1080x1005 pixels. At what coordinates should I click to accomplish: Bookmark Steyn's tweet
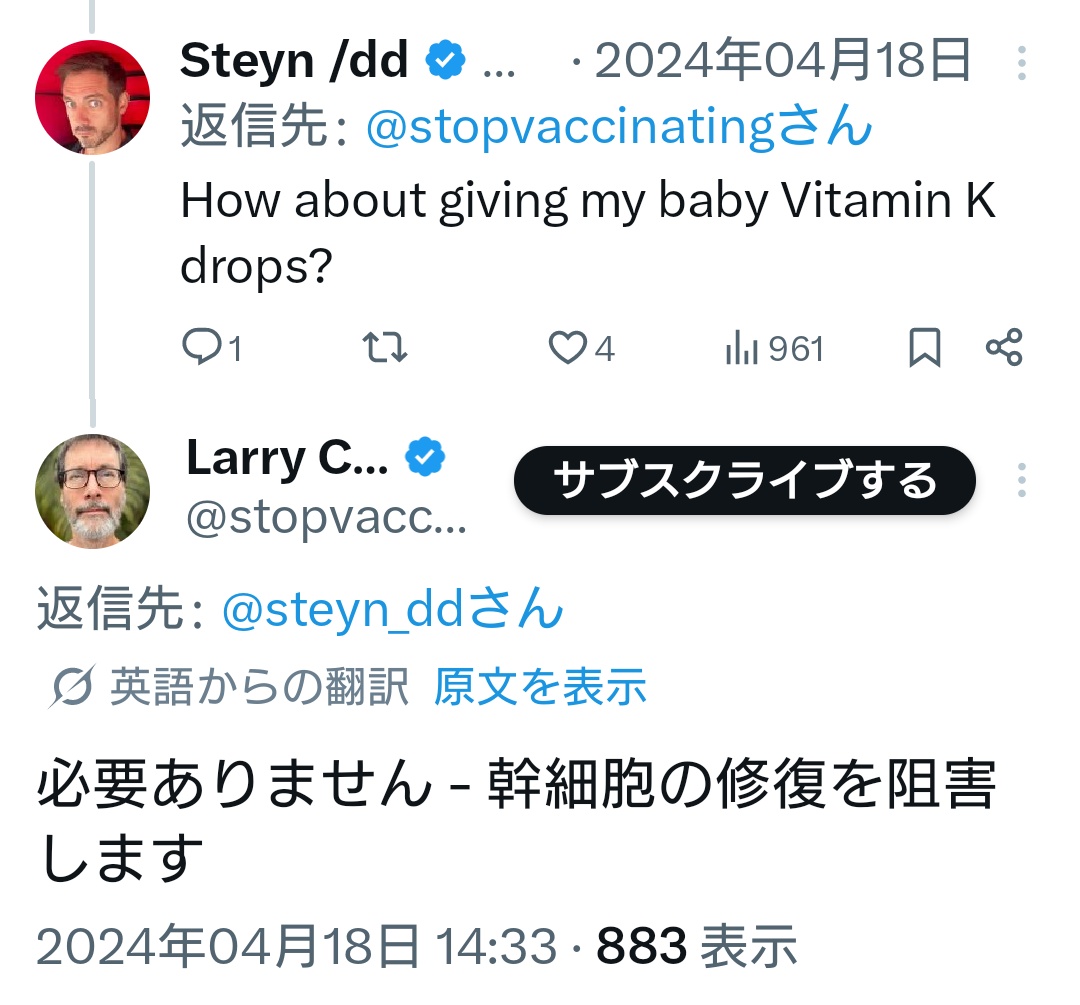pyautogui.click(x=924, y=347)
